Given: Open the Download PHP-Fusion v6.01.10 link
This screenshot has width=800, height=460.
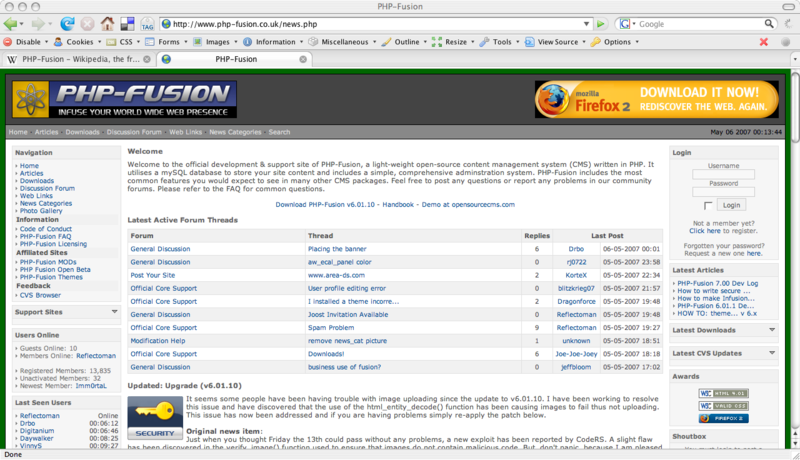Looking at the screenshot, I should [x=325, y=205].
